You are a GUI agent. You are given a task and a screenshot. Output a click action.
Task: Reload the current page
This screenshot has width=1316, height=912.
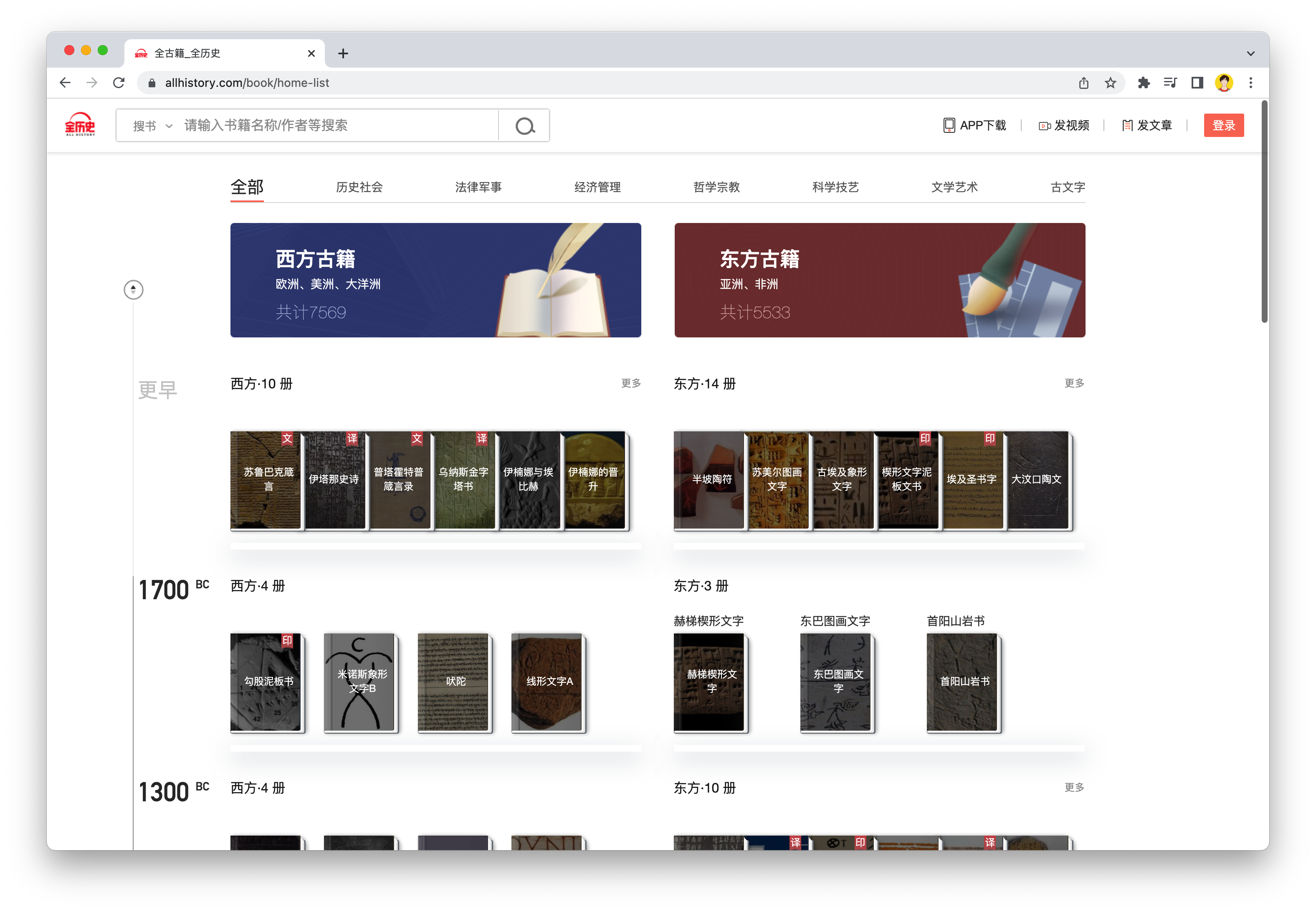coord(119,83)
